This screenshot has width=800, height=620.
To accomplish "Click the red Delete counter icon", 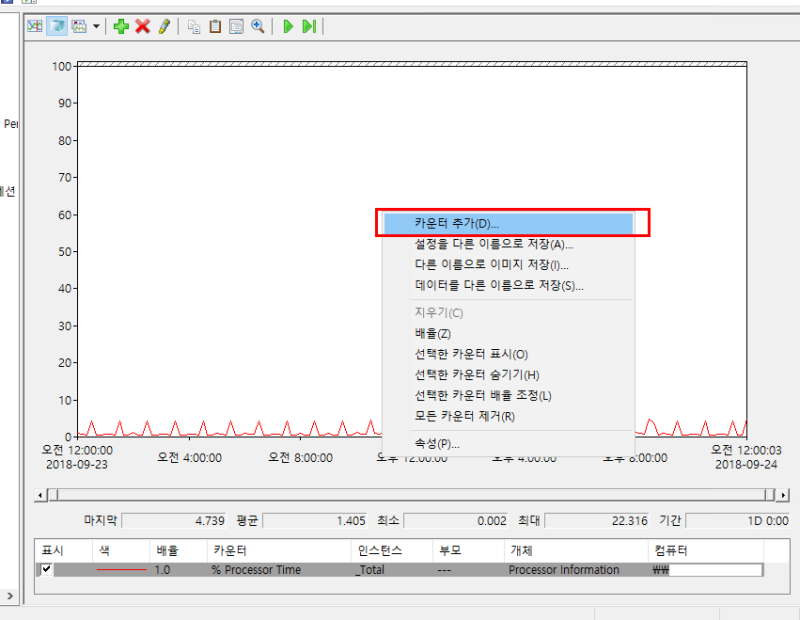I will (144, 27).
